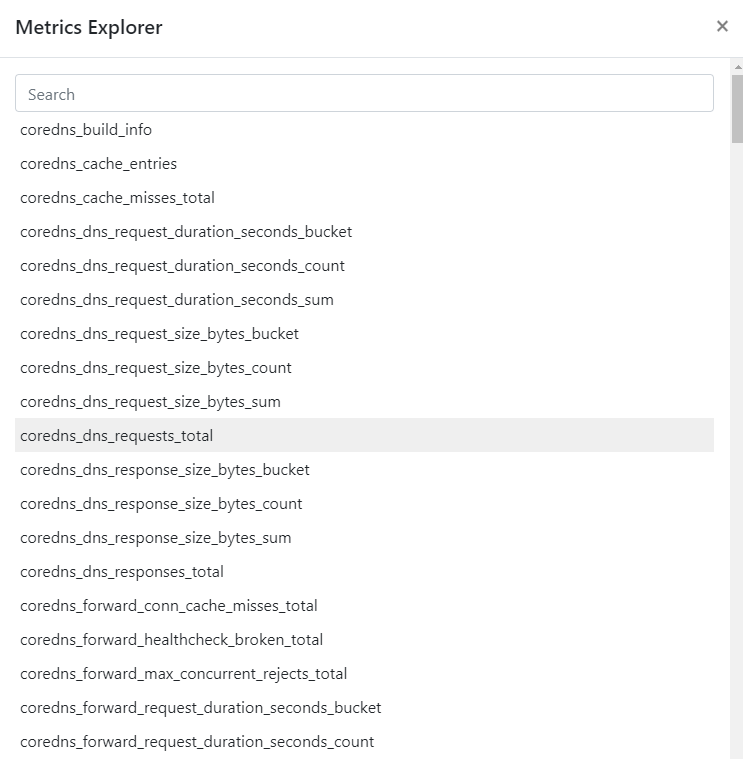The width and height of the screenshot is (743, 759).
Task: Select coredns_dns_request_size_bytes_bucket
Action: pyautogui.click(x=364, y=334)
